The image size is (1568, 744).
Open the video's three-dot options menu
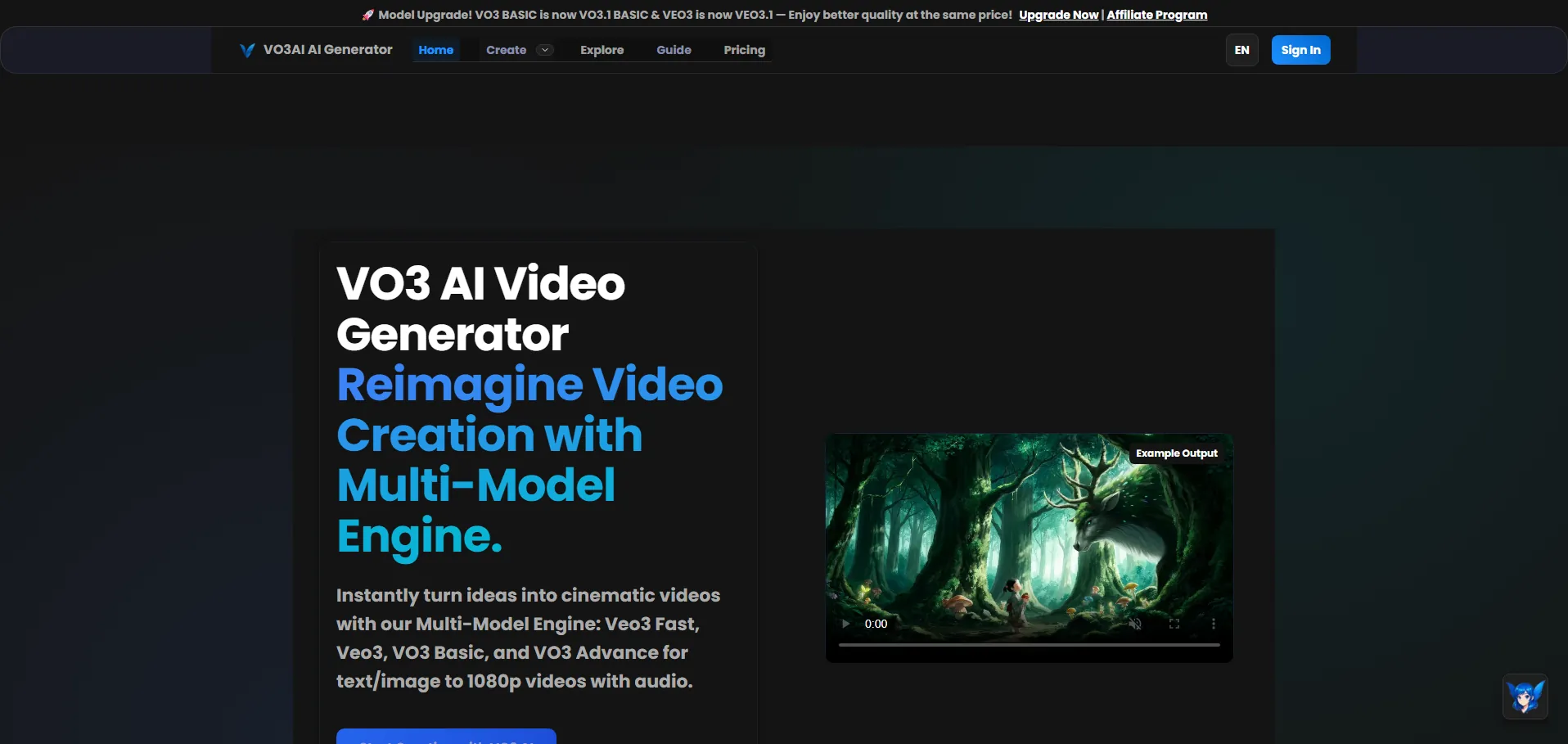point(1213,624)
